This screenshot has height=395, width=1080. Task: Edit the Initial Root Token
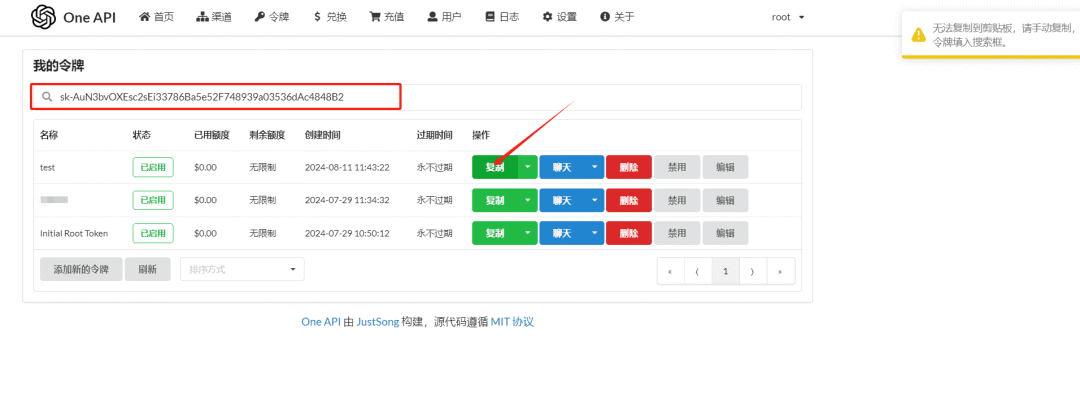point(725,233)
